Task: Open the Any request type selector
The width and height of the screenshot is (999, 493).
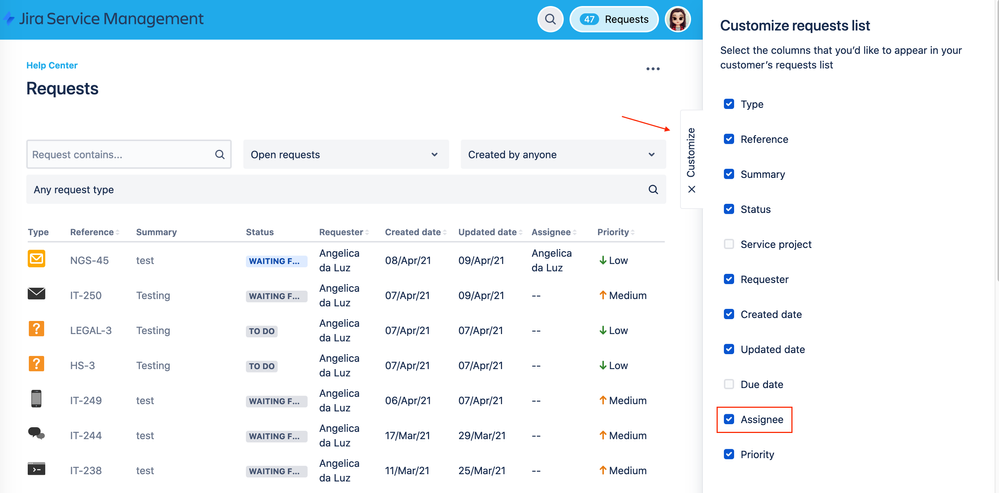Action: [346, 189]
